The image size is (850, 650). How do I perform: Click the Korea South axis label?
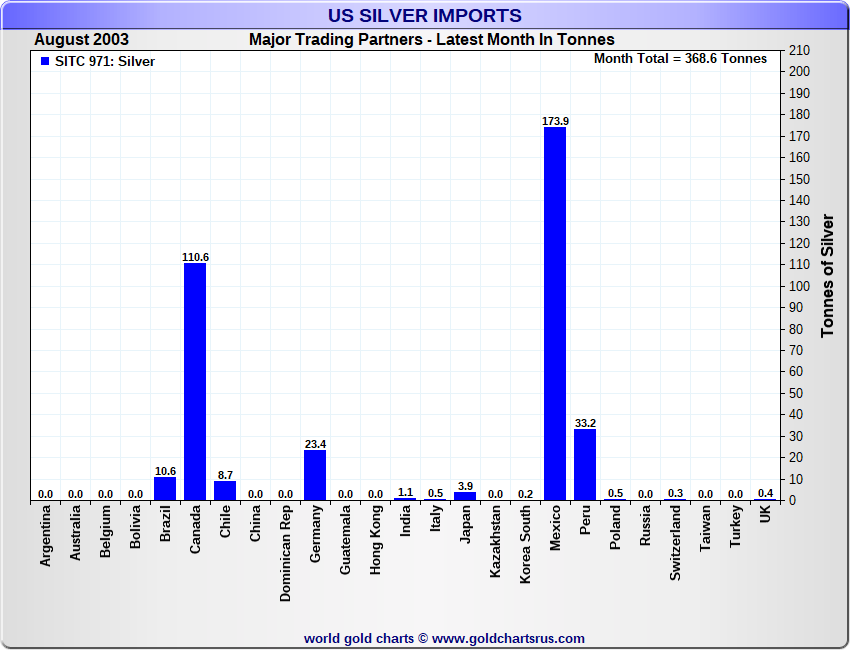coord(525,544)
